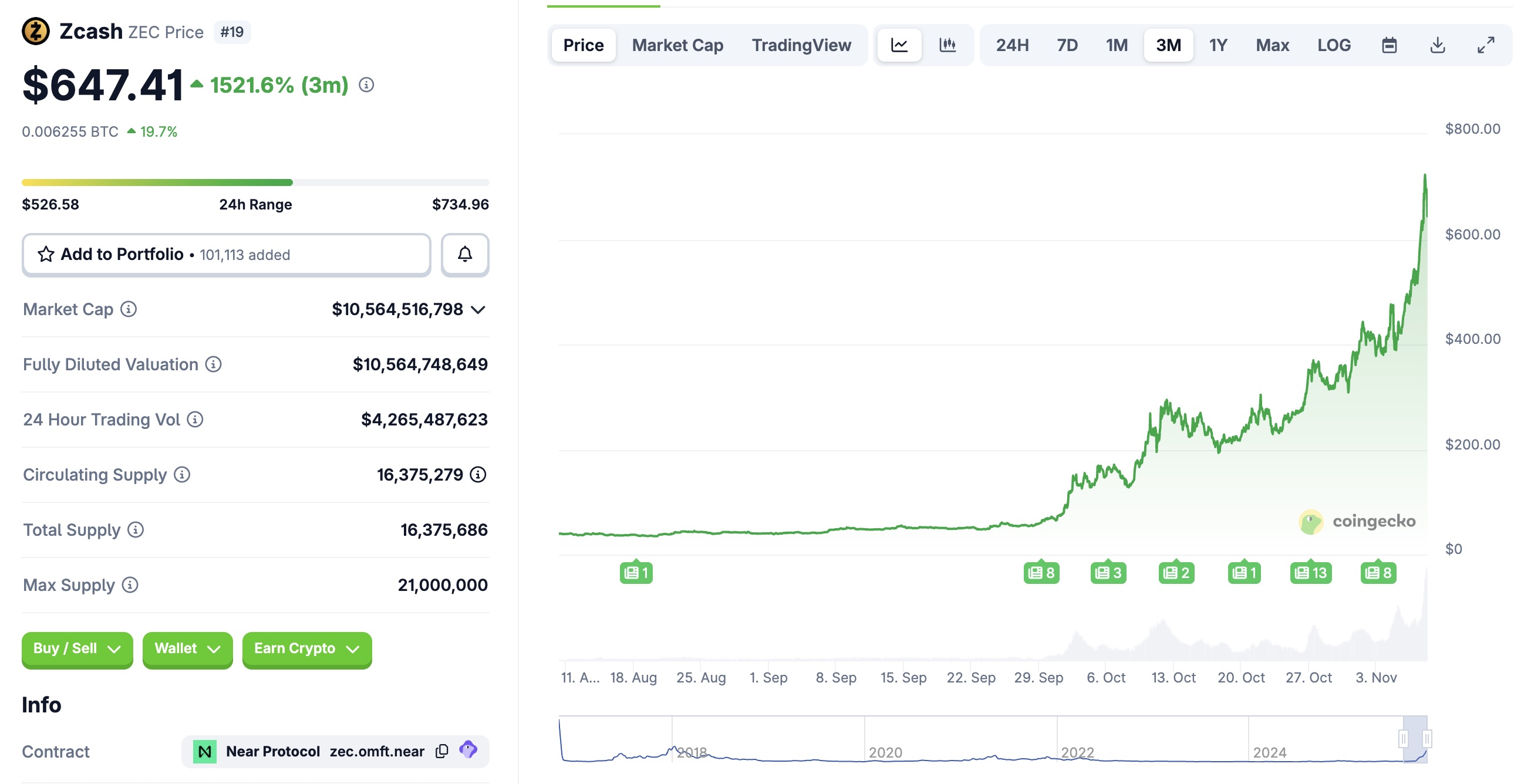The image size is (1531, 784).
Task: Click the left navigator range handle
Action: 1402,739
